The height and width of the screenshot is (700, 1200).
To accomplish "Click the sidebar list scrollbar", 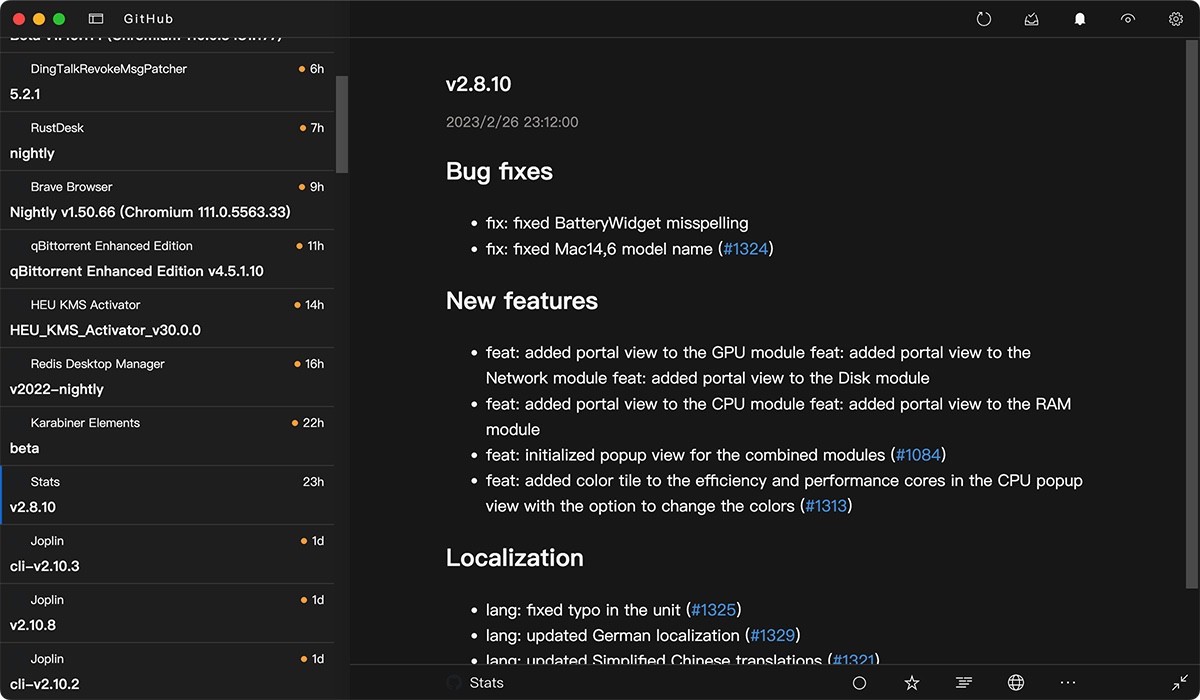I will coord(342,125).
